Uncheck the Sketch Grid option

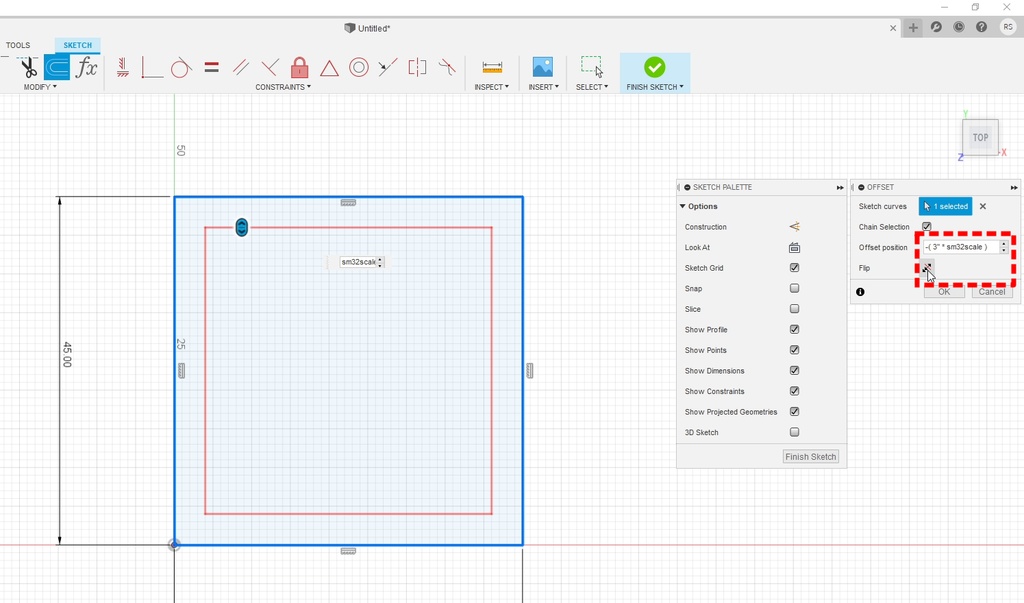click(794, 268)
